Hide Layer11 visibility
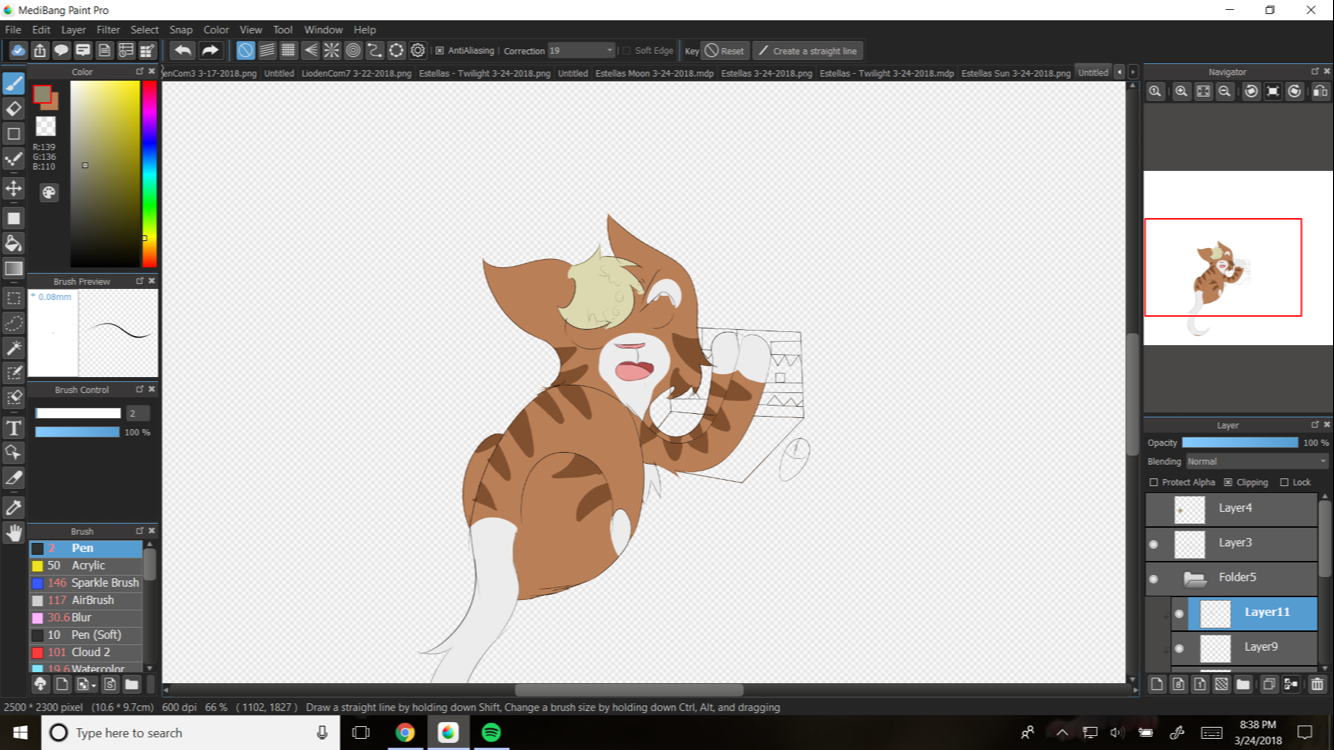The height and width of the screenshot is (750, 1334). 1180,614
